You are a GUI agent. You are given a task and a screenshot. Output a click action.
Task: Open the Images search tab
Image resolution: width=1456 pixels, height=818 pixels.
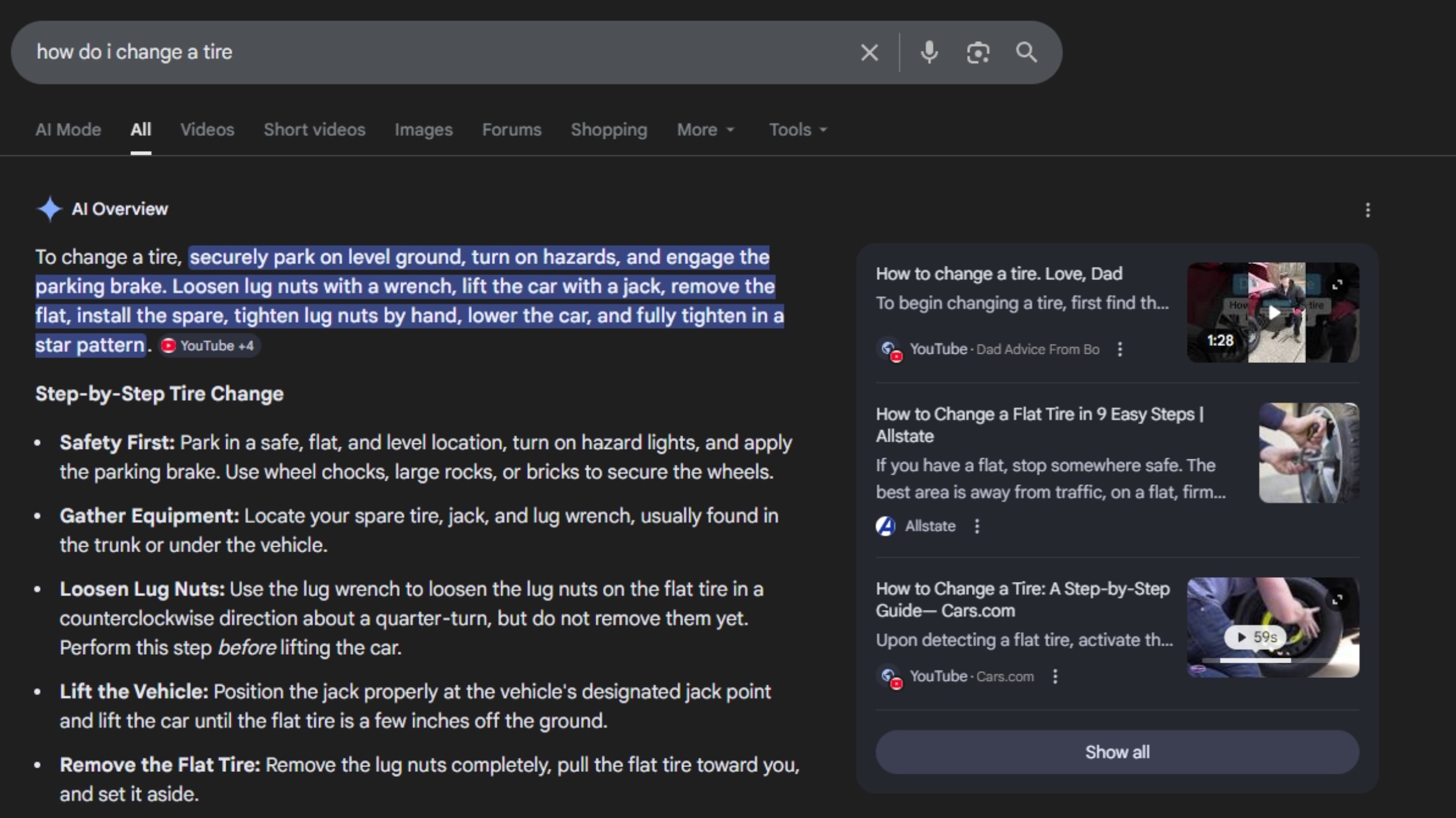(423, 129)
